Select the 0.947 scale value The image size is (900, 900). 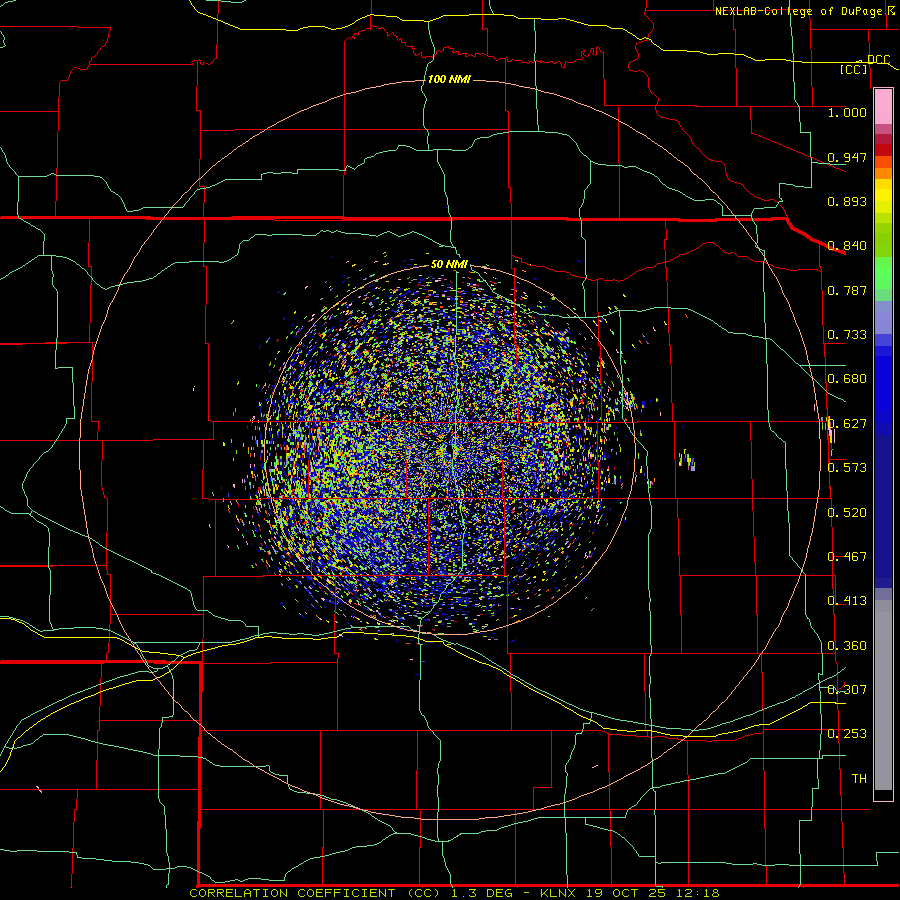[x=847, y=157]
